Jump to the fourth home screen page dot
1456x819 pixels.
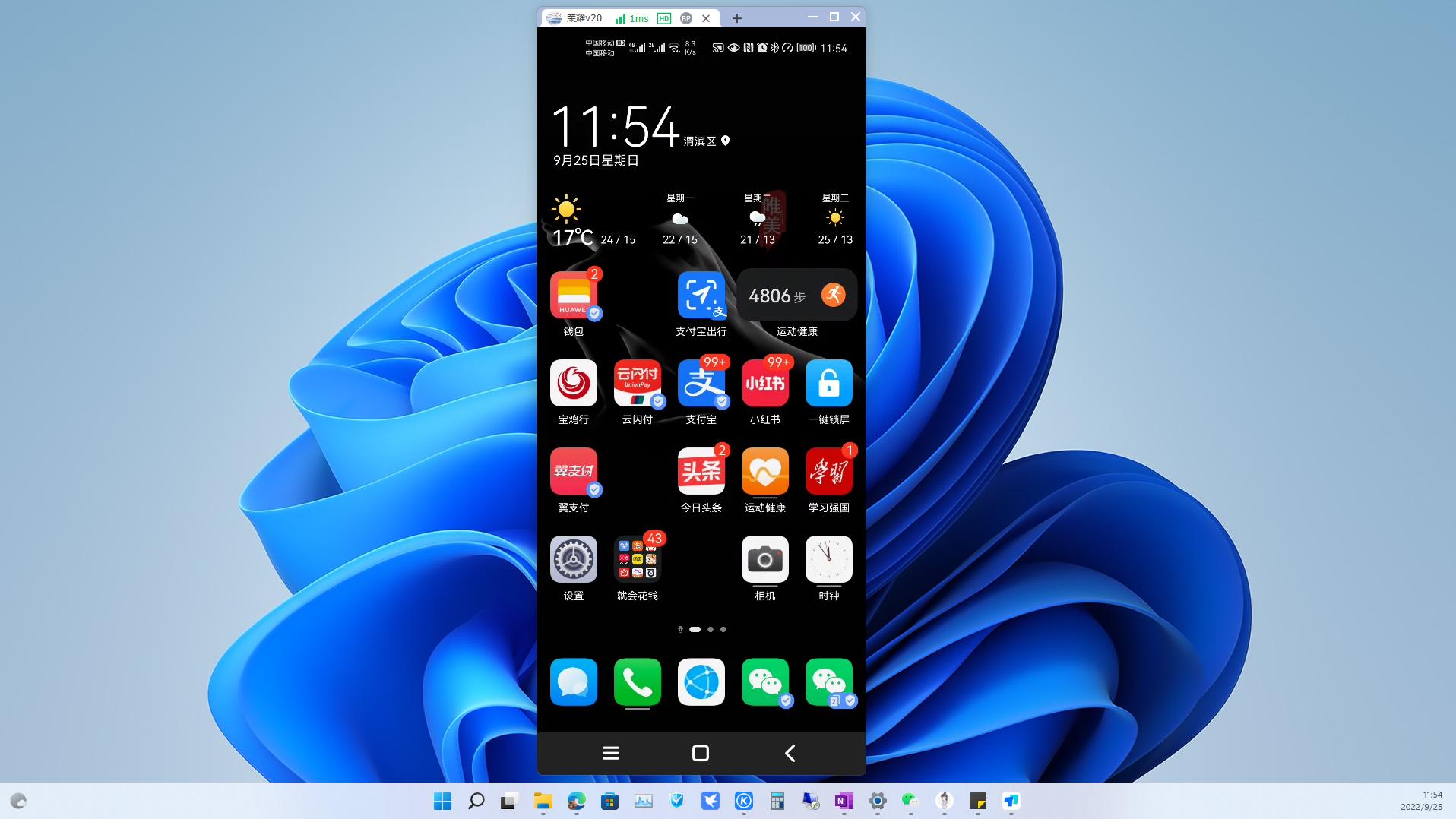pos(723,629)
